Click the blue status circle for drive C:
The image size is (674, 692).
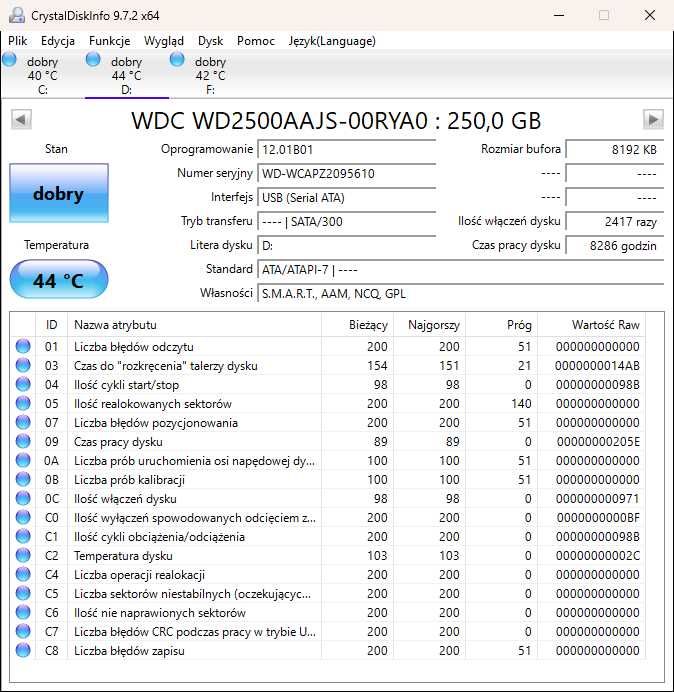point(9,59)
